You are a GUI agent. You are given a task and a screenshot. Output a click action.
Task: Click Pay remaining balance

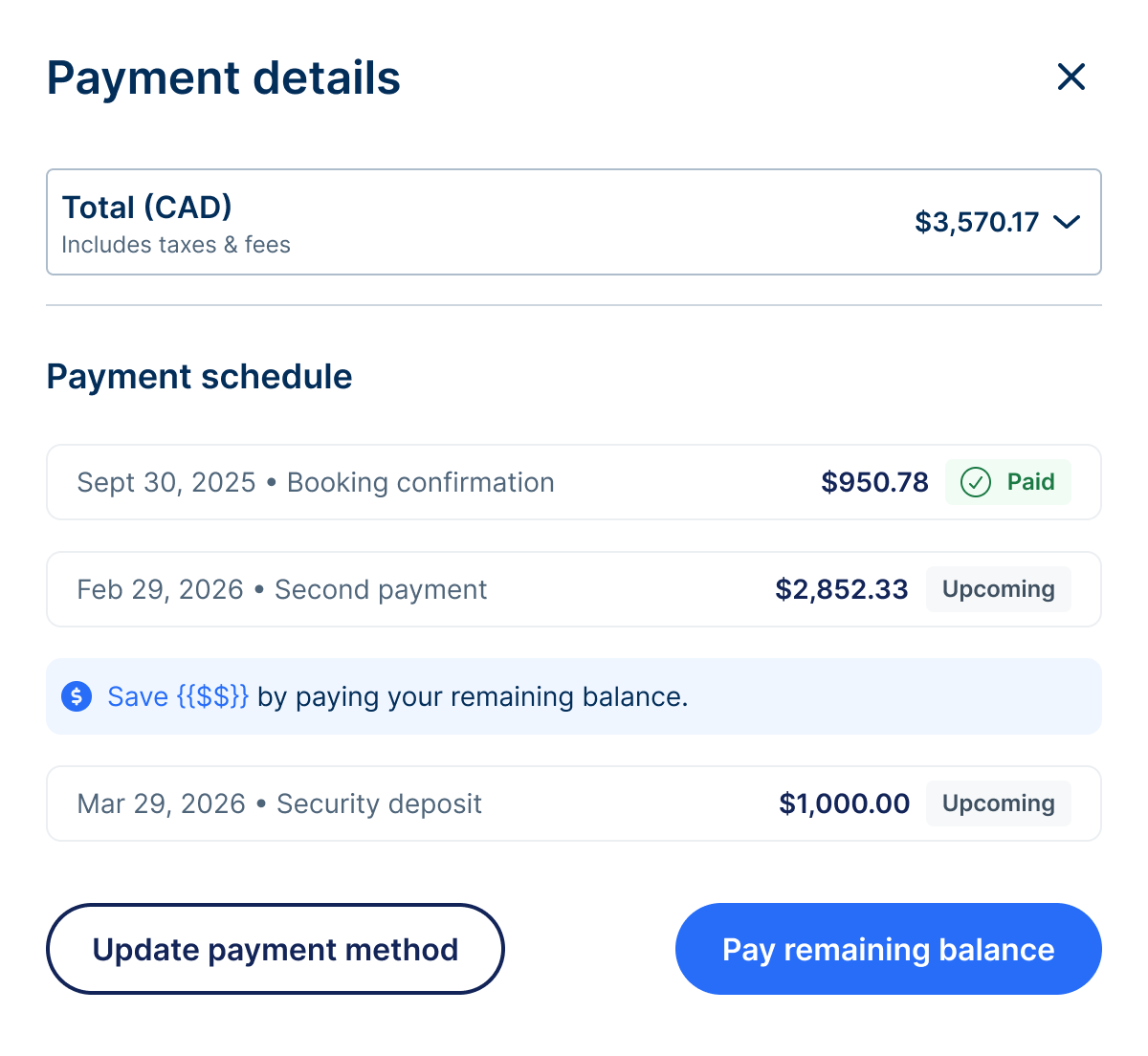(888, 949)
